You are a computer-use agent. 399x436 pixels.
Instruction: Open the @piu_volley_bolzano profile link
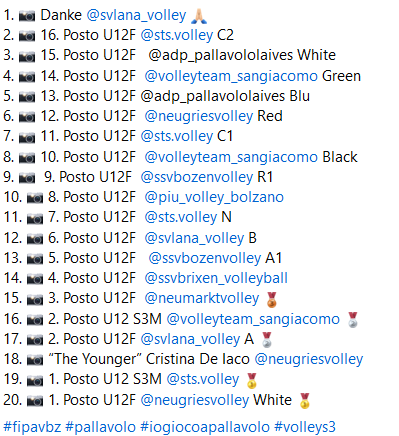tap(214, 197)
